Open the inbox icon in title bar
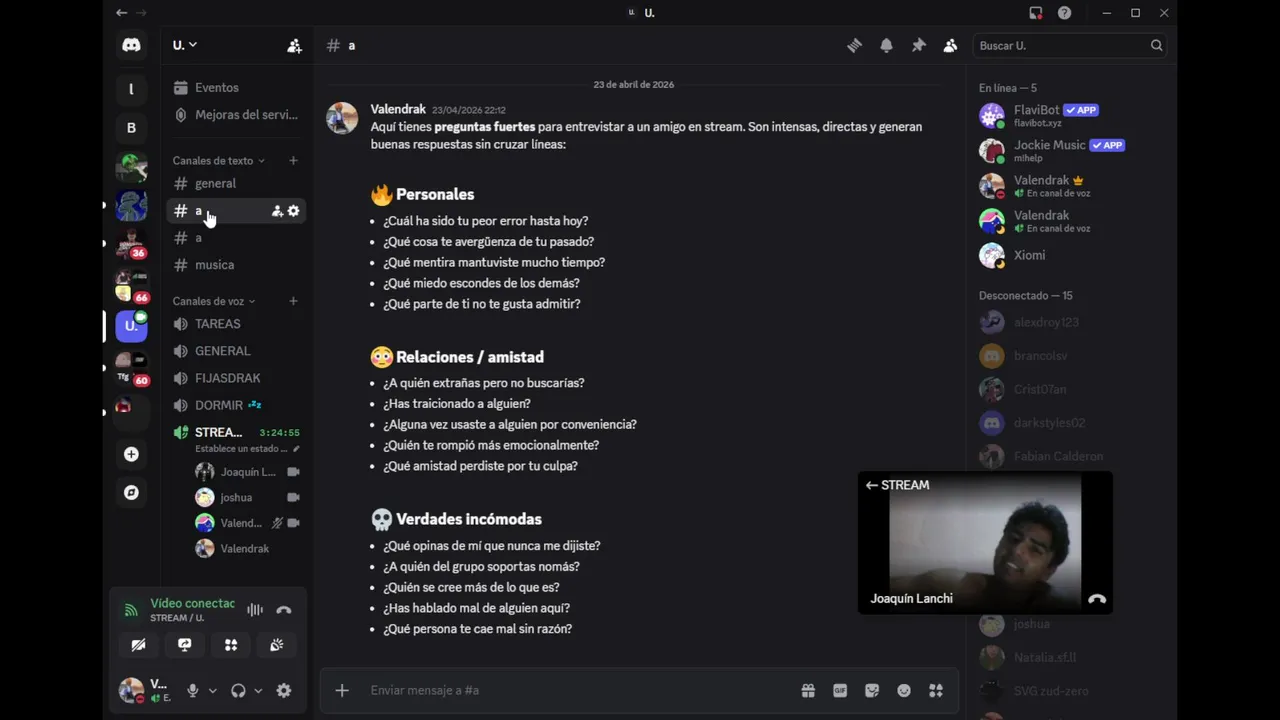1280x720 pixels. coord(1036,13)
